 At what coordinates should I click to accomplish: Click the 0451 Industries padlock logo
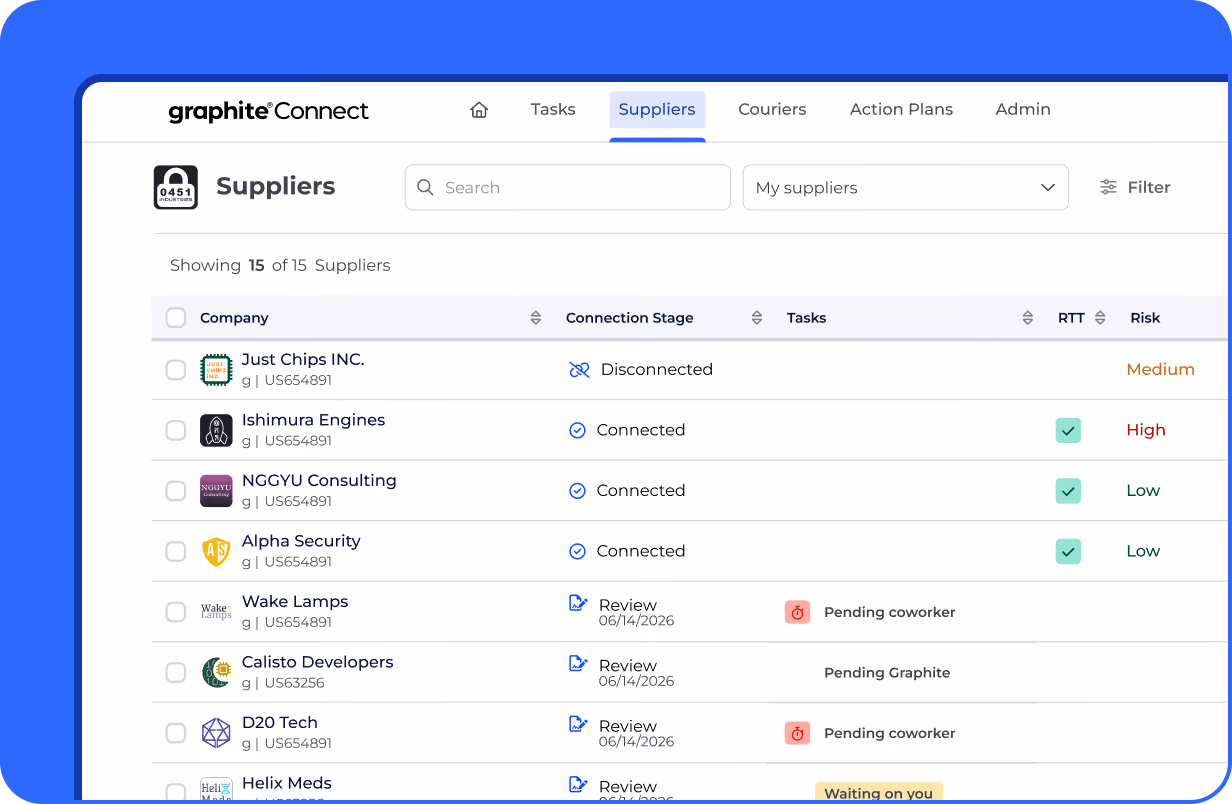(x=176, y=187)
